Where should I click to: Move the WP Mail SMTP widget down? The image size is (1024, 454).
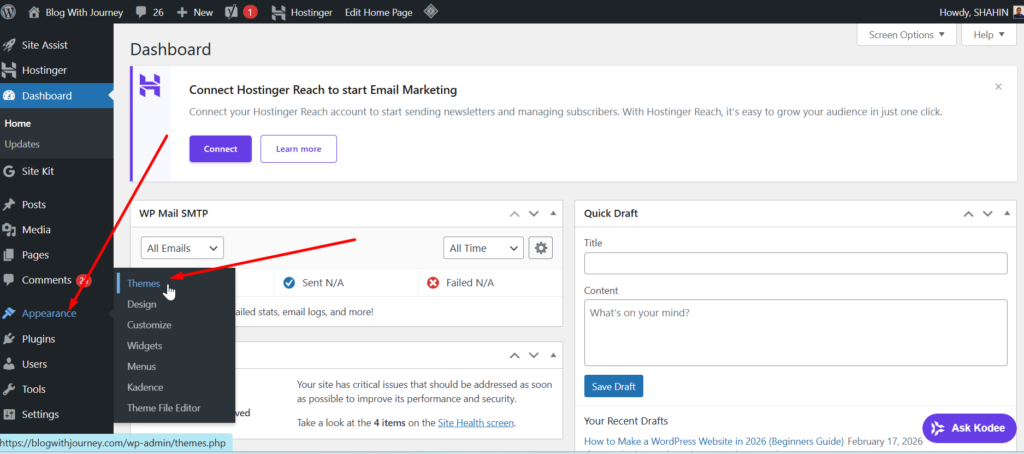click(x=534, y=214)
